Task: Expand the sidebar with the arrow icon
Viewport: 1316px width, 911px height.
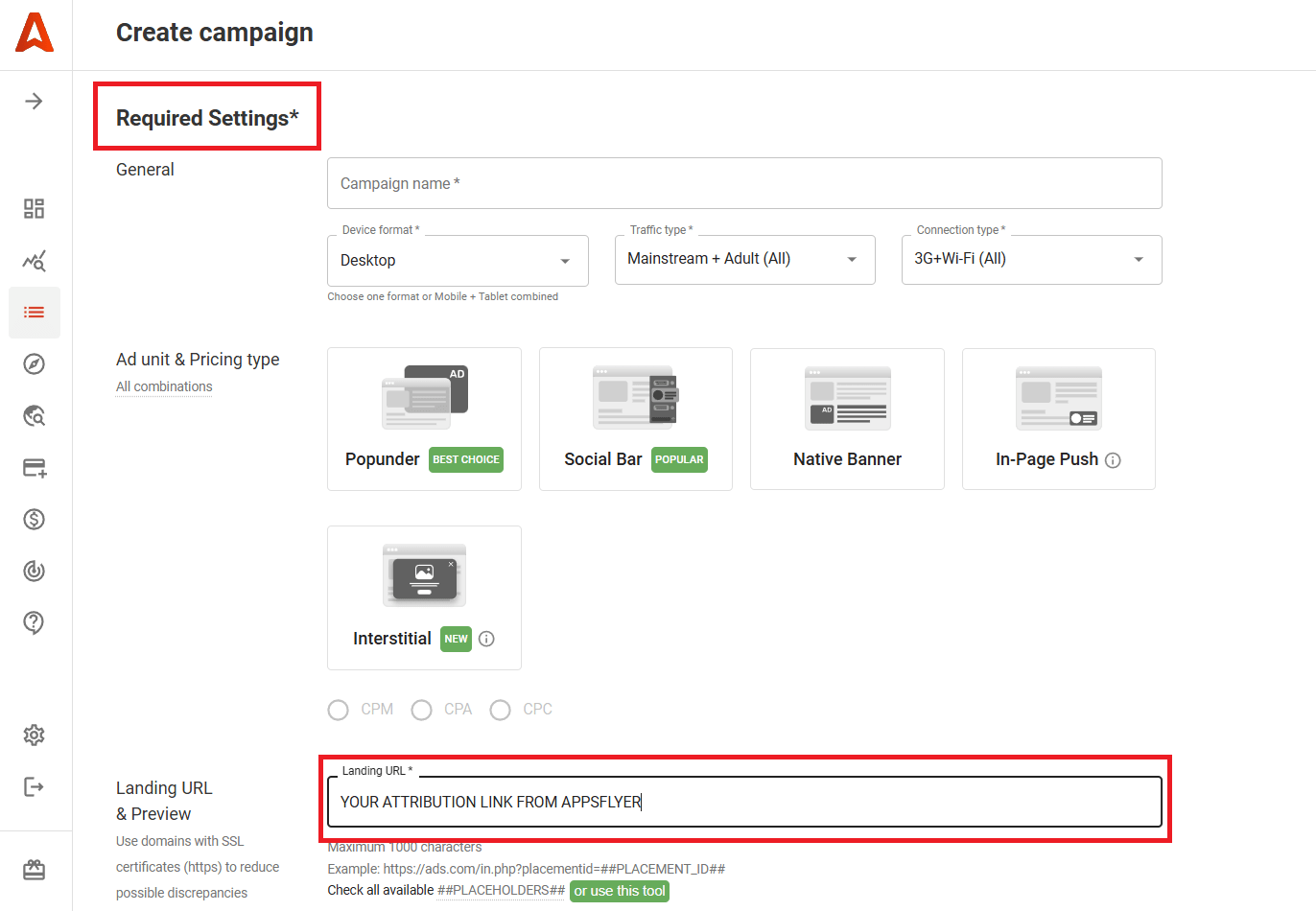Action: [x=35, y=102]
